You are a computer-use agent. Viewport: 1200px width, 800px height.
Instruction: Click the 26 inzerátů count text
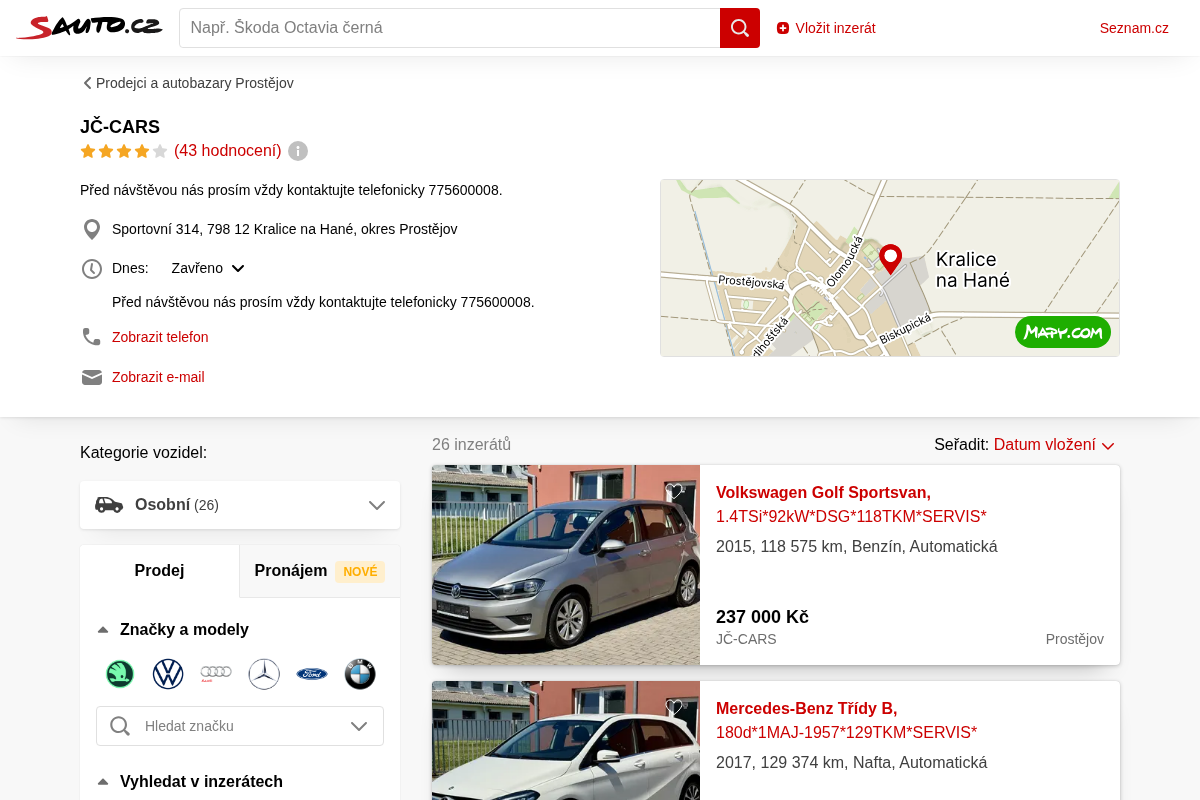coord(471,444)
